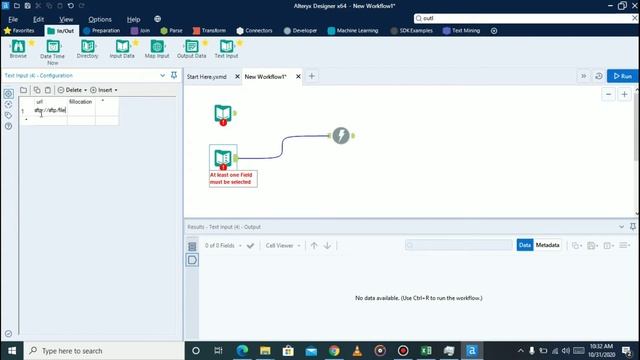This screenshot has height=360, width=640.
Task: Toggle the Metadata view in Results
Action: click(547, 245)
